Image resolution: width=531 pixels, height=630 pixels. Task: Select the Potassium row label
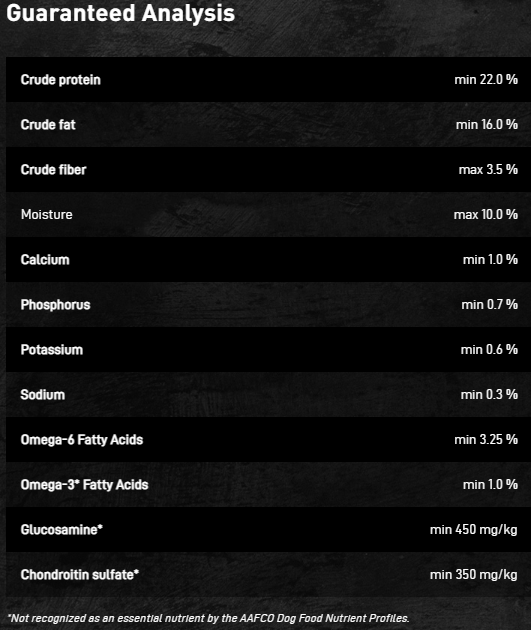pyautogui.click(x=52, y=350)
